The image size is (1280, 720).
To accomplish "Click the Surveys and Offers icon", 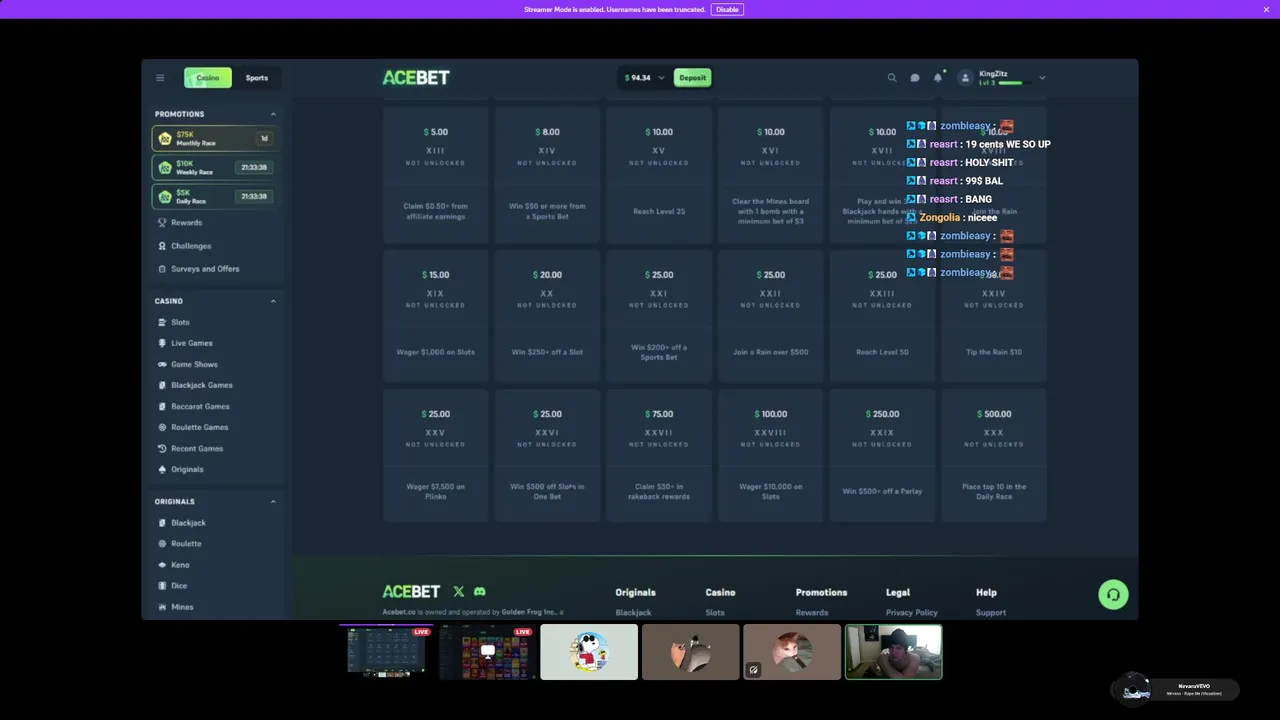I will pos(162,269).
